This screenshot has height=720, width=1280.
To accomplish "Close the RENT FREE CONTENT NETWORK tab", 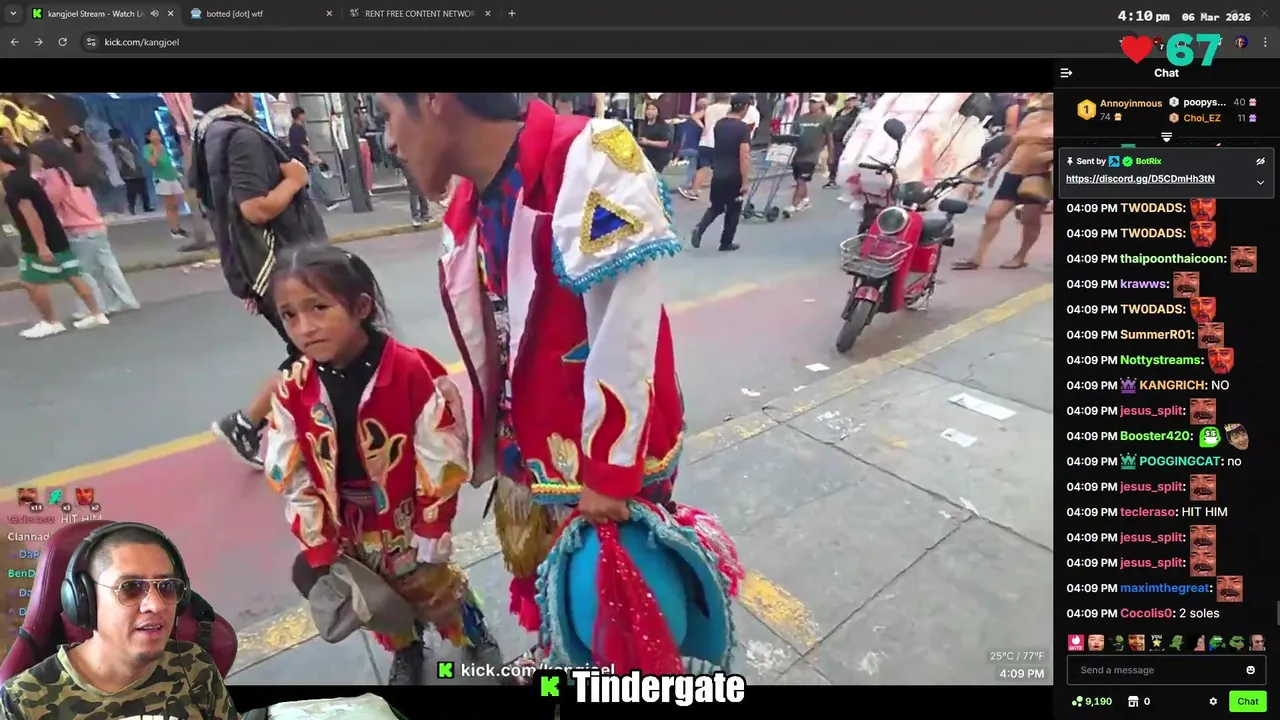I will point(488,14).
